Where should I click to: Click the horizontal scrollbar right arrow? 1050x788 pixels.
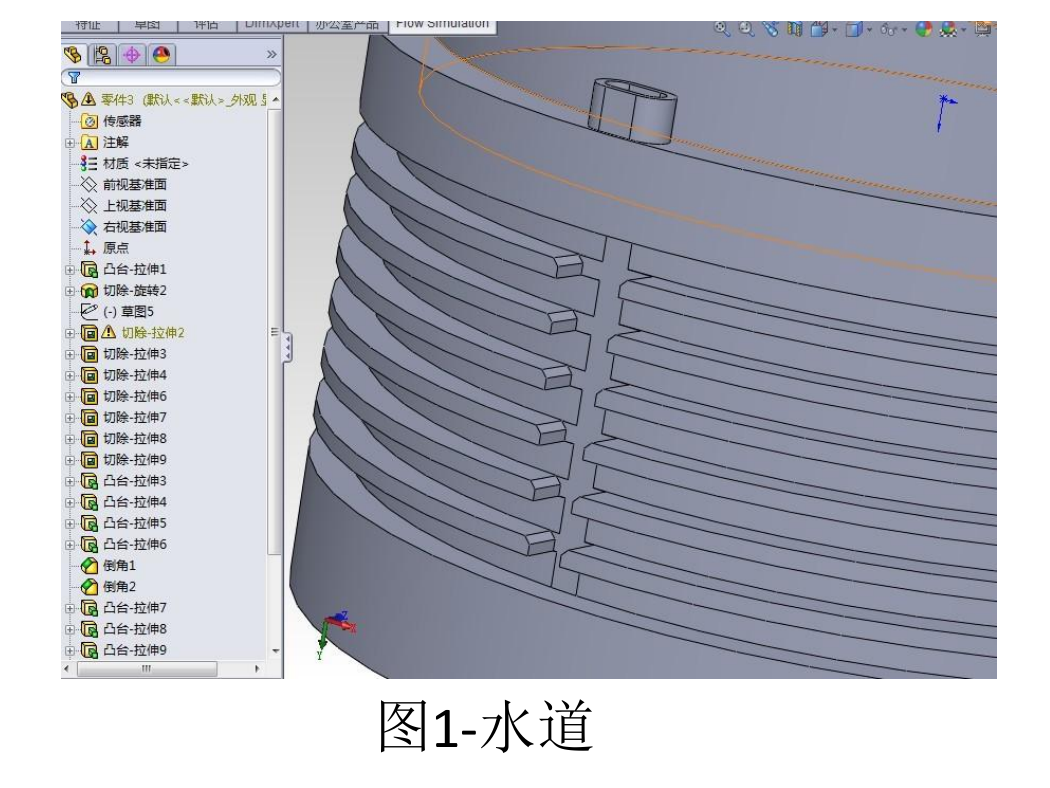point(257,668)
